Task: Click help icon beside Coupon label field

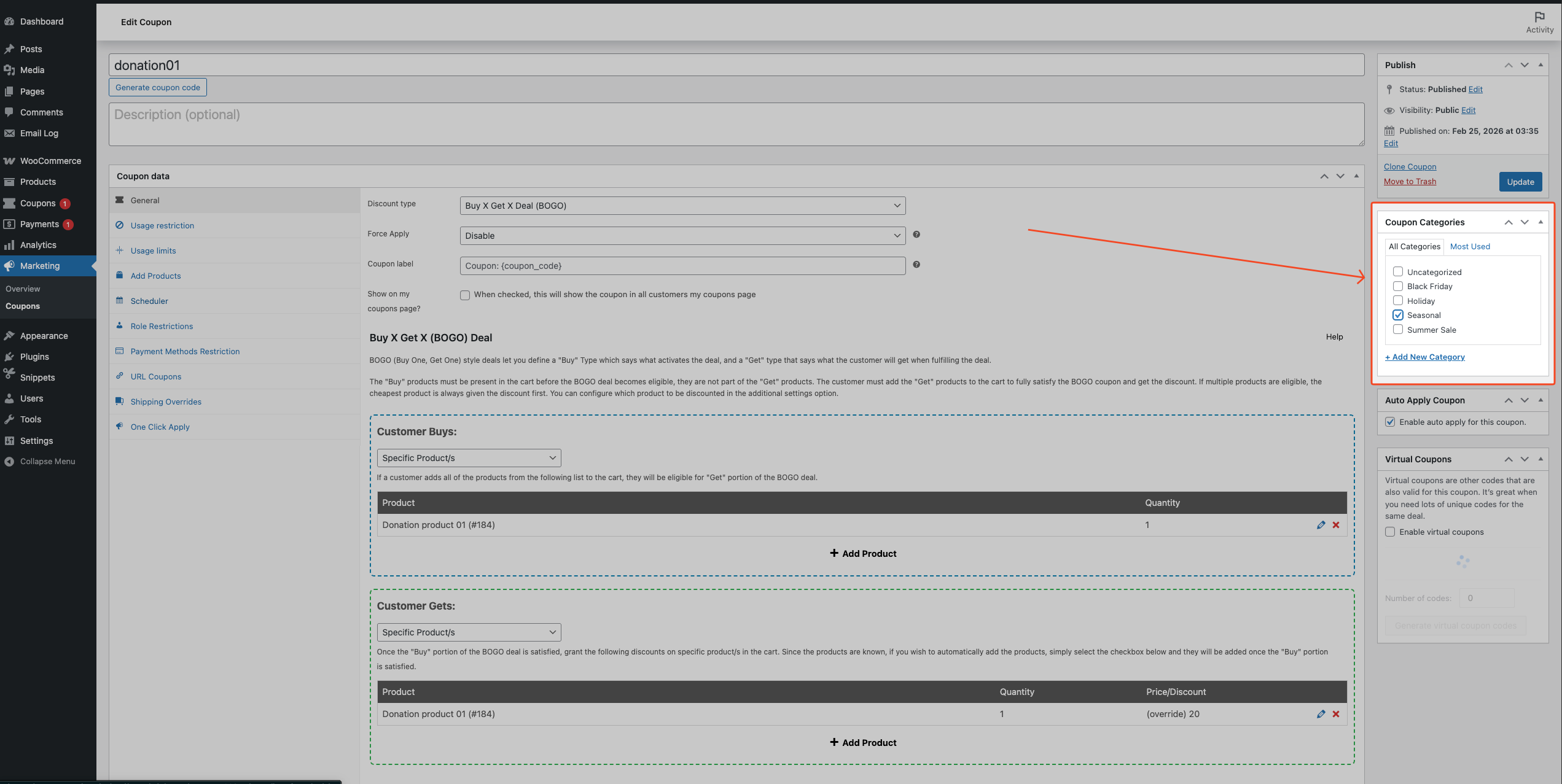Action: click(x=916, y=265)
